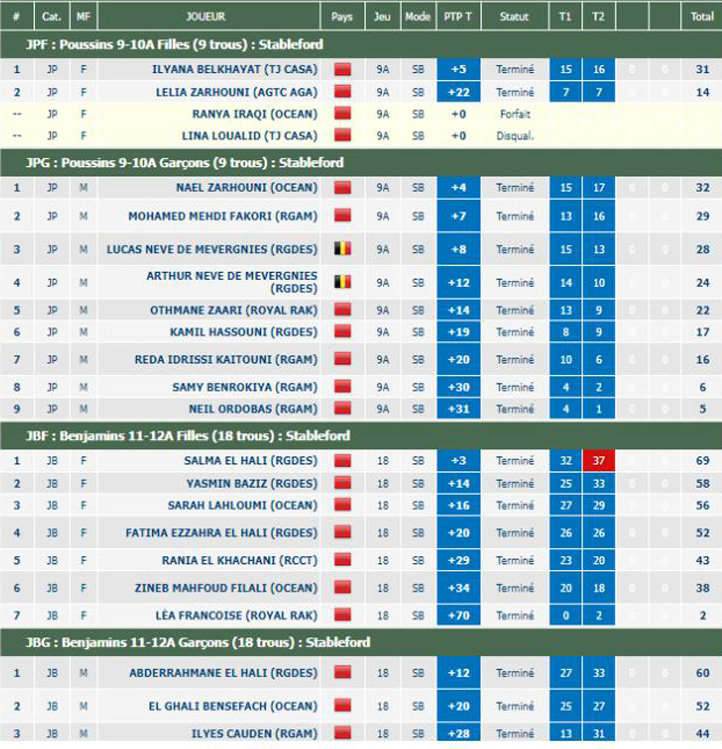The image size is (722, 749).
Task: Select the Moroccan flag next to Ilyana Belkhayat
Action: [342, 70]
